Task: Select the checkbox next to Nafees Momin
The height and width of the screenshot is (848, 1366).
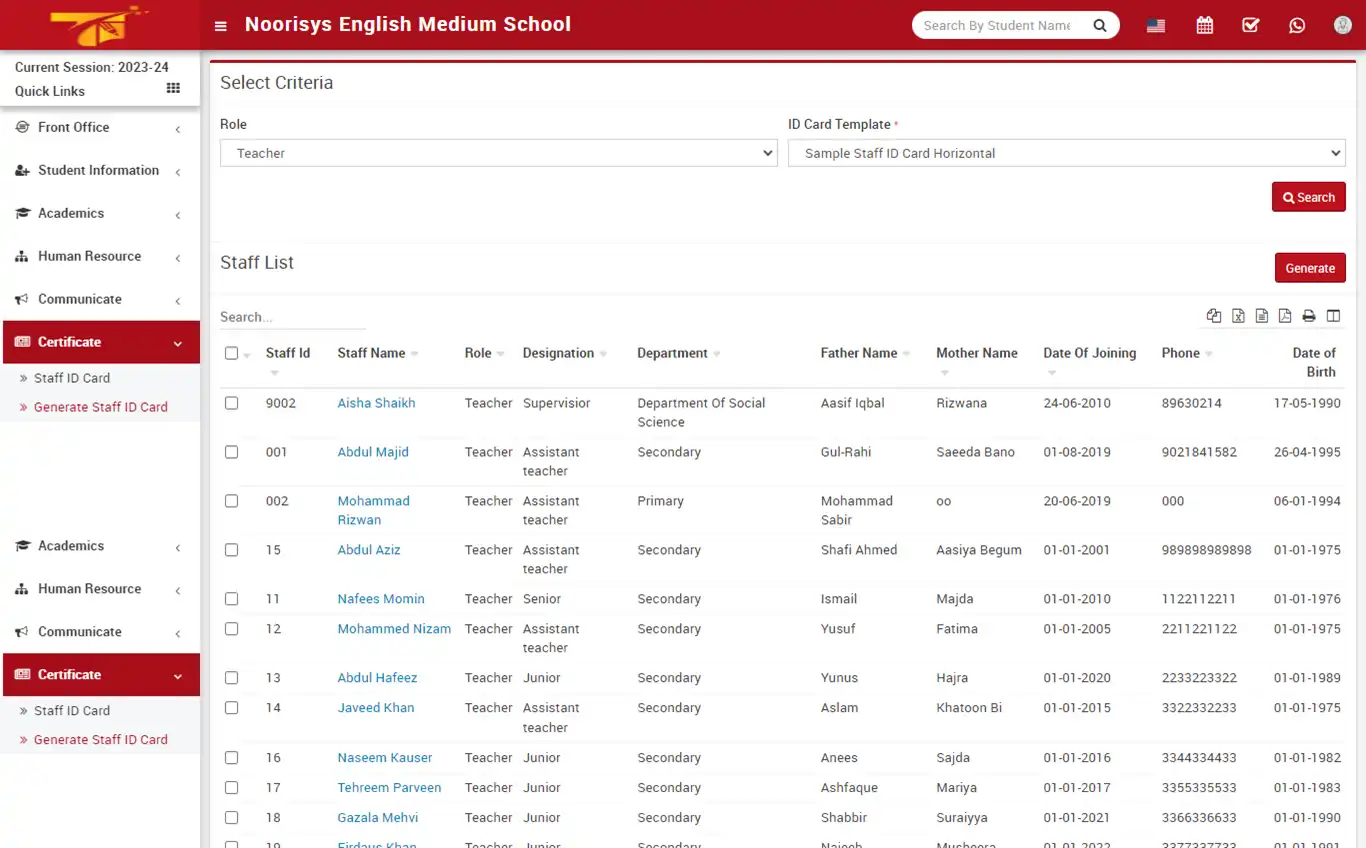Action: (231, 598)
